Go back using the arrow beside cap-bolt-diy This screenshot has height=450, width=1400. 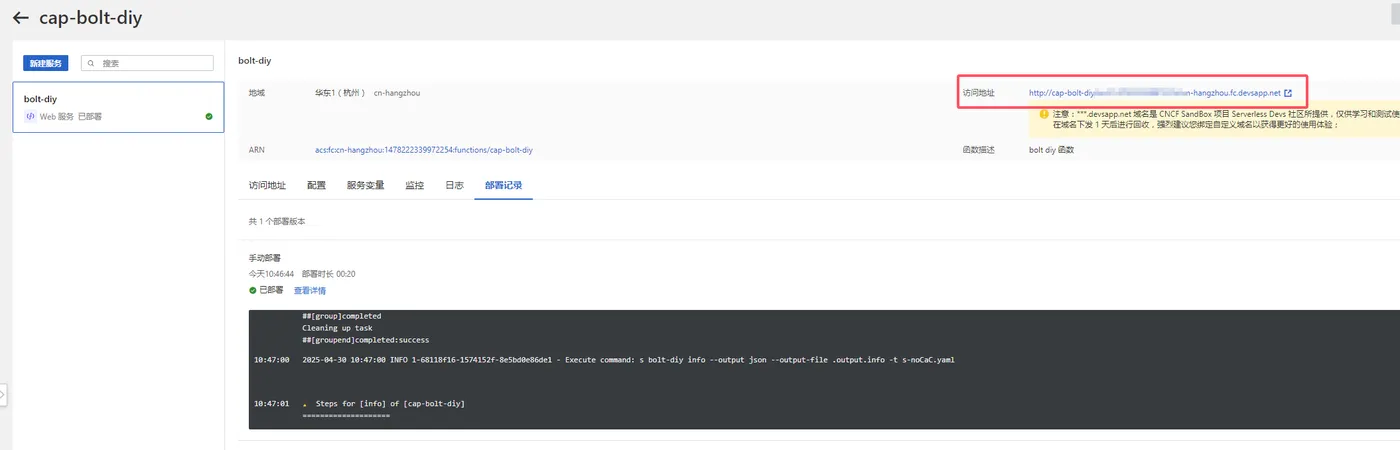[20, 18]
